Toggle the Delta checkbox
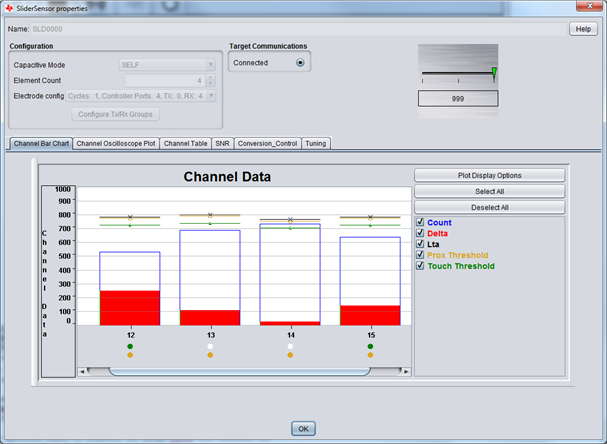Image resolution: width=607 pixels, height=444 pixels. point(420,233)
